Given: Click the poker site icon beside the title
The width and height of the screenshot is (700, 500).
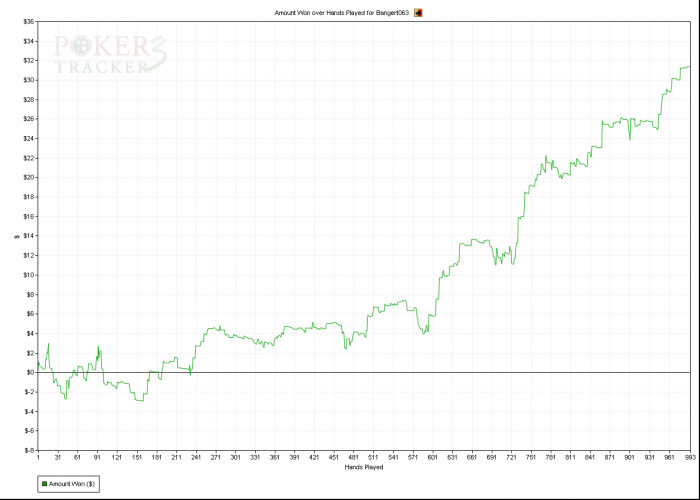Looking at the screenshot, I should pos(418,13).
